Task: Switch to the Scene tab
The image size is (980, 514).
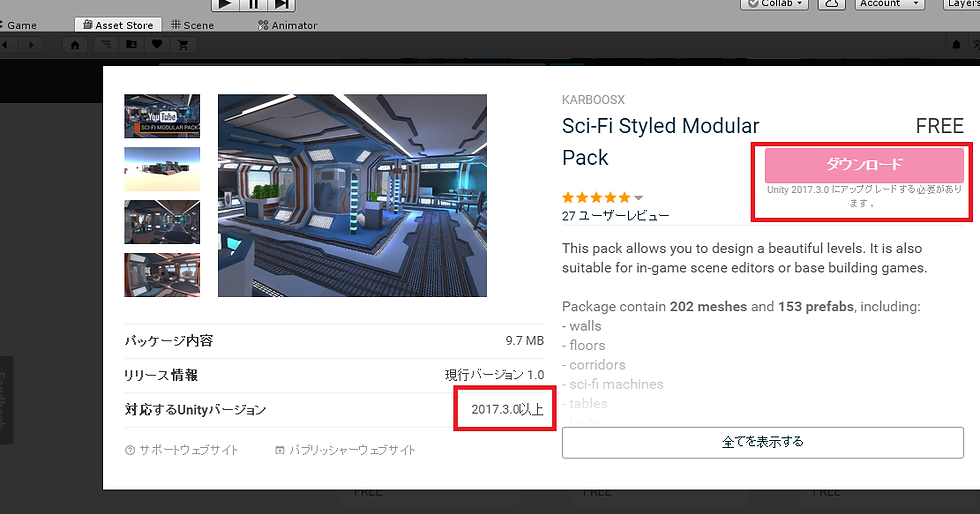Action: click(x=192, y=25)
